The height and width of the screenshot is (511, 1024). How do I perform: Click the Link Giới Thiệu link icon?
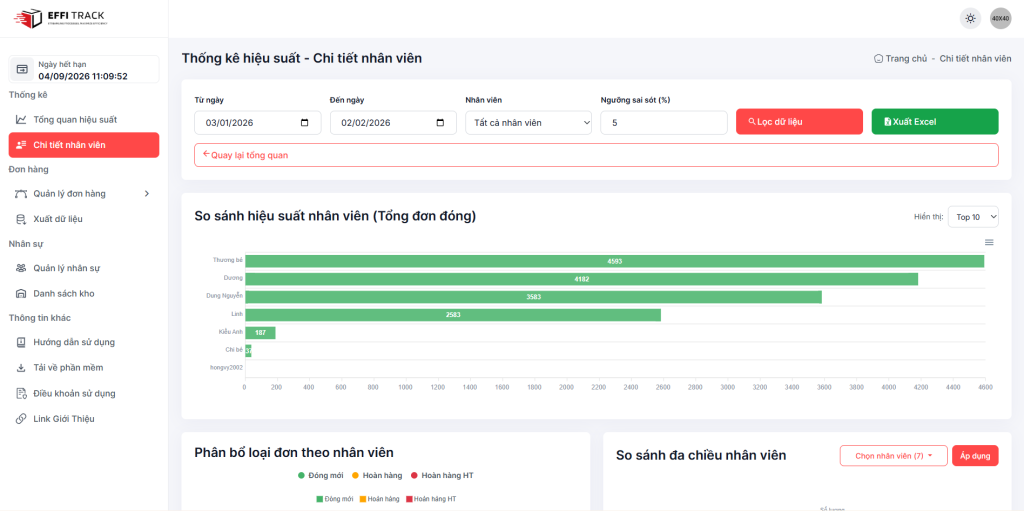click(x=22, y=419)
